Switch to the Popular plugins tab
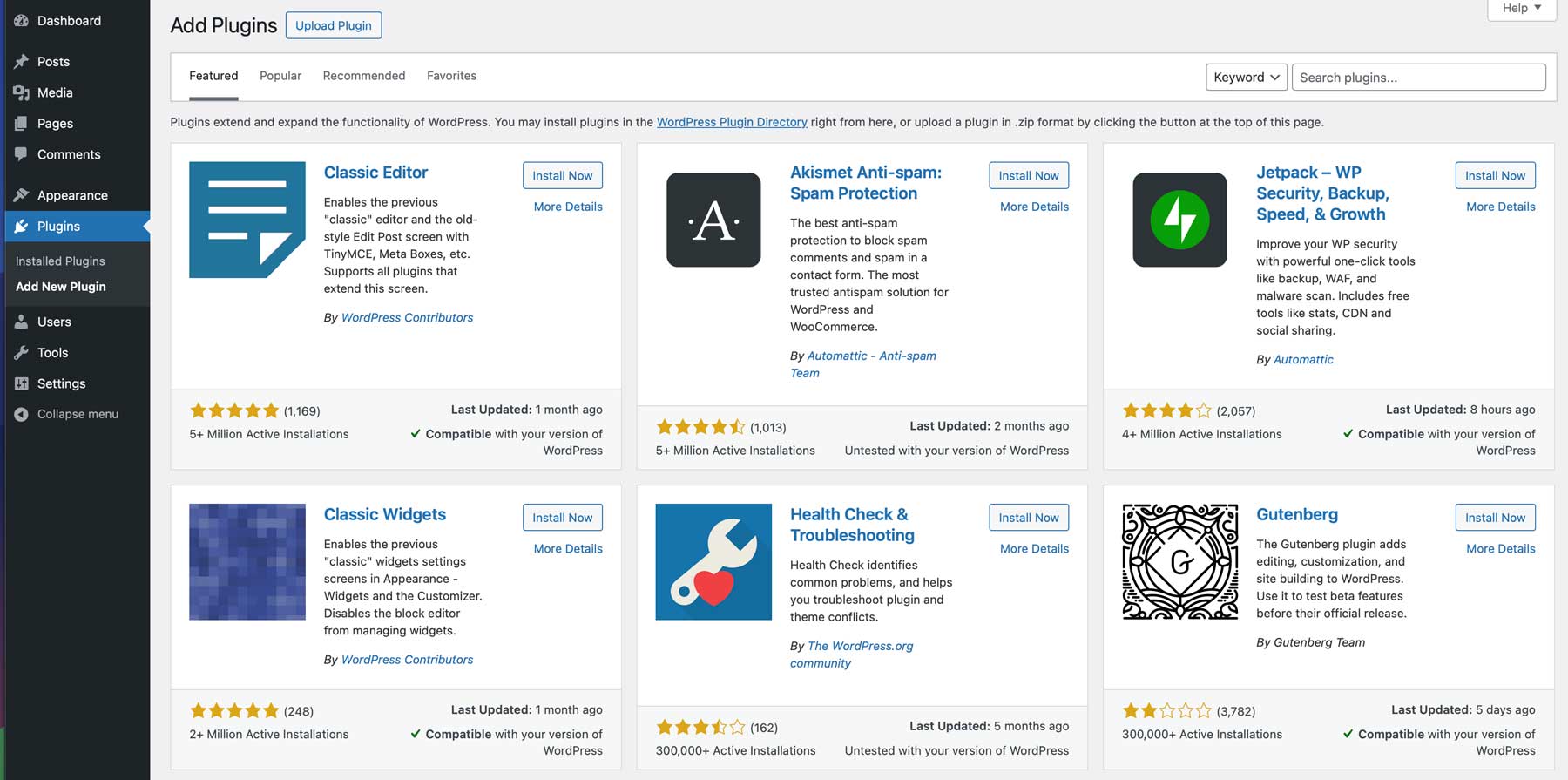1568x780 pixels. [280, 76]
